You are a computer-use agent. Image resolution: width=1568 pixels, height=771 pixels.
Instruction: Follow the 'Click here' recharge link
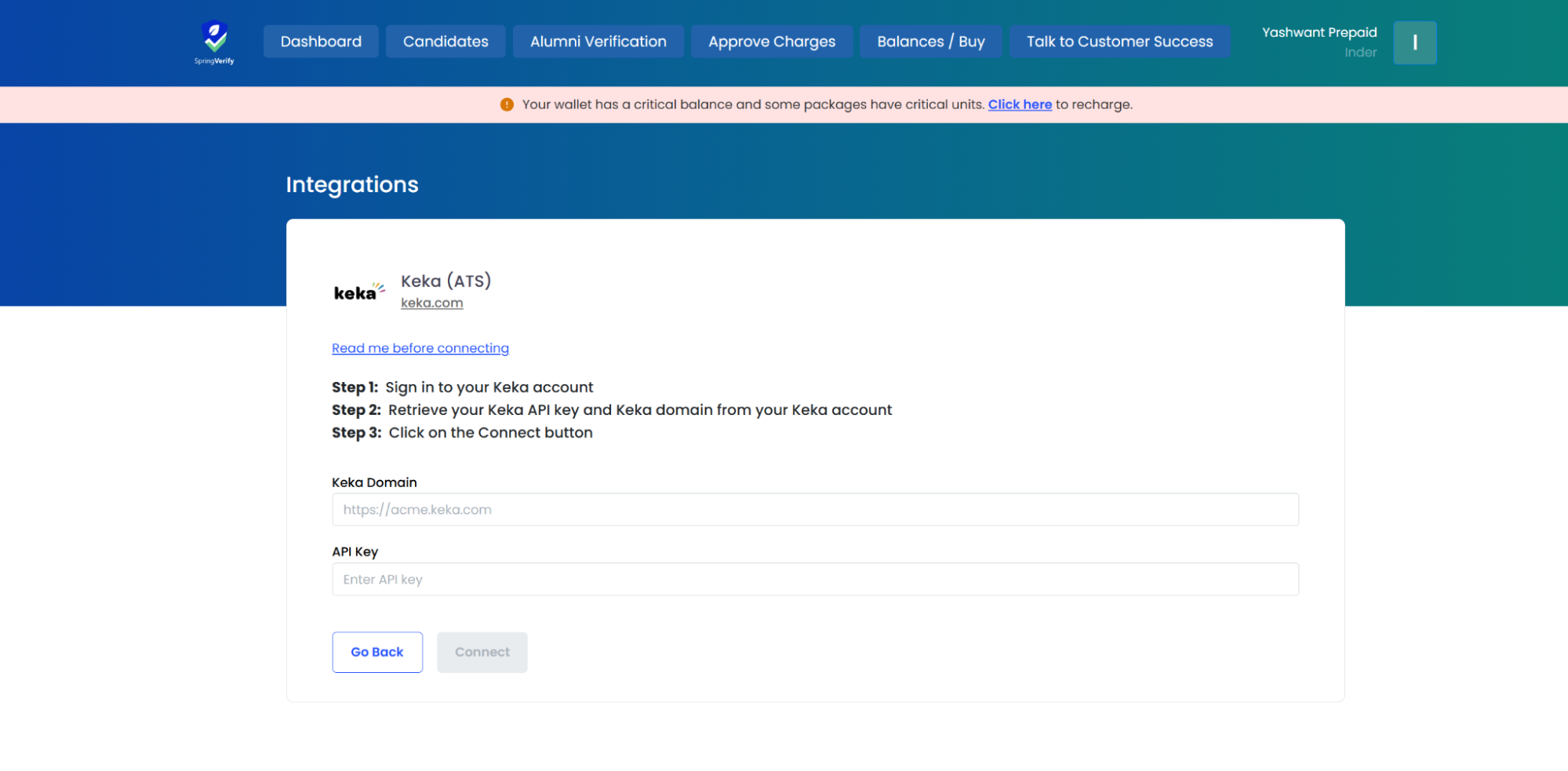pyautogui.click(x=1019, y=104)
